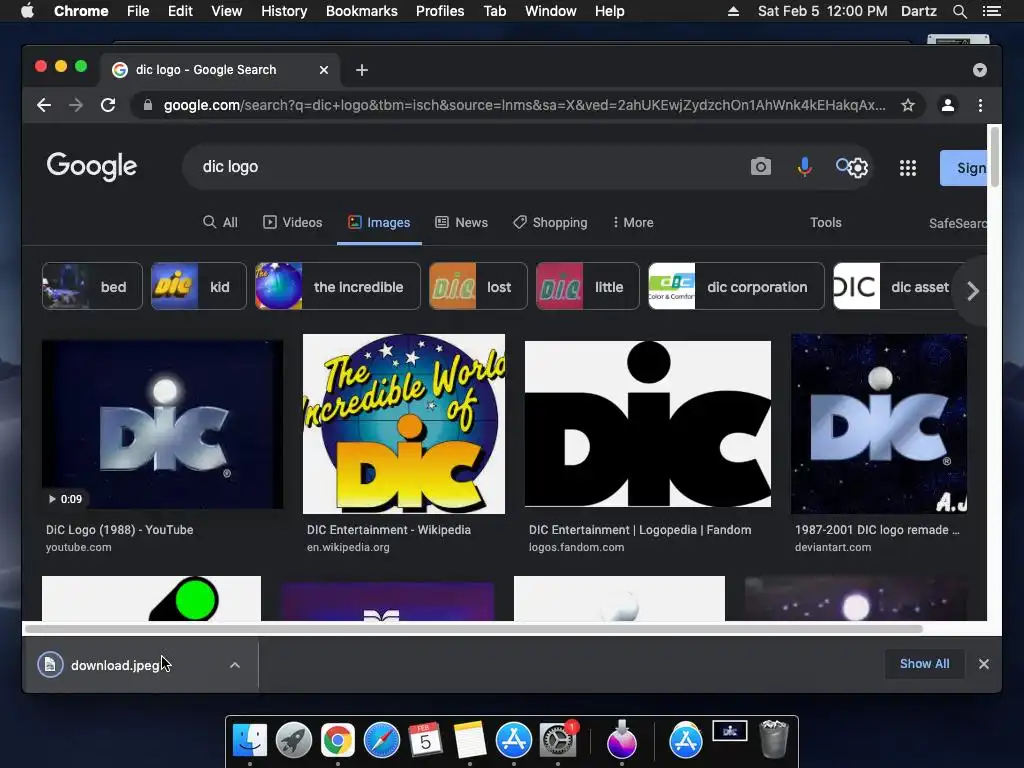Click the padlock site info icon
This screenshot has height=768, width=1024.
tap(148, 105)
